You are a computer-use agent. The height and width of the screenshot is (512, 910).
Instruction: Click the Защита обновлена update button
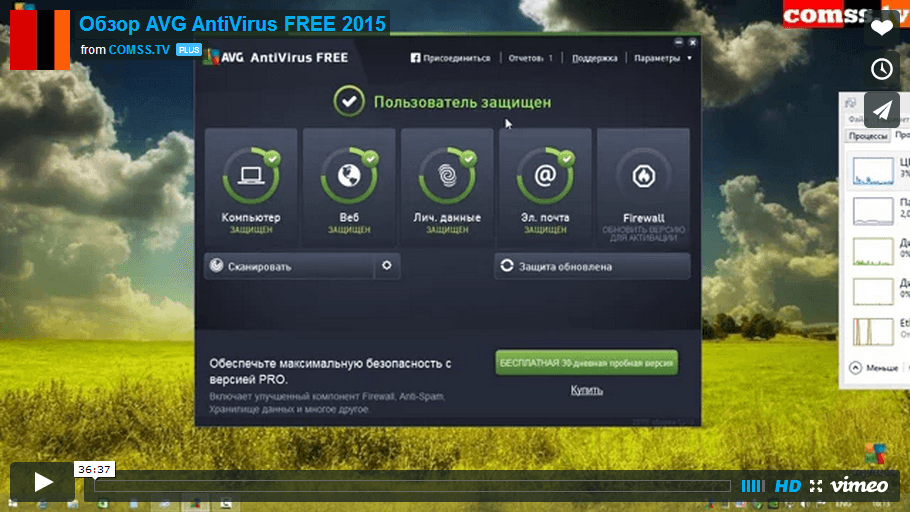593,266
